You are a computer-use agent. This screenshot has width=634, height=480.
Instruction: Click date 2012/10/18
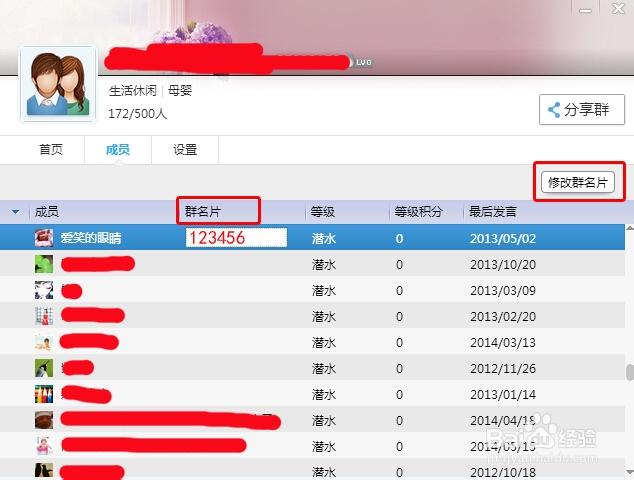coord(503,472)
